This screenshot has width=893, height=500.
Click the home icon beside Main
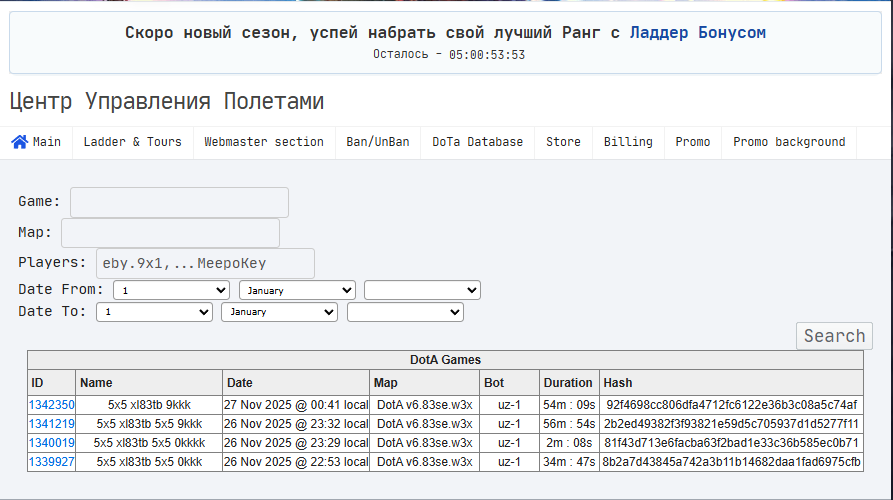tap(19, 142)
